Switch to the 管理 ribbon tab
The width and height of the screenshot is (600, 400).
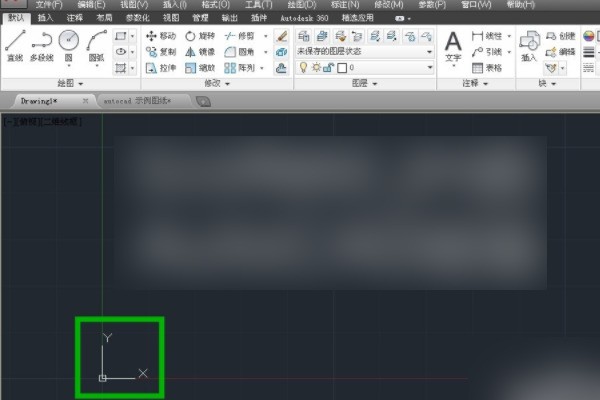pyautogui.click(x=200, y=18)
